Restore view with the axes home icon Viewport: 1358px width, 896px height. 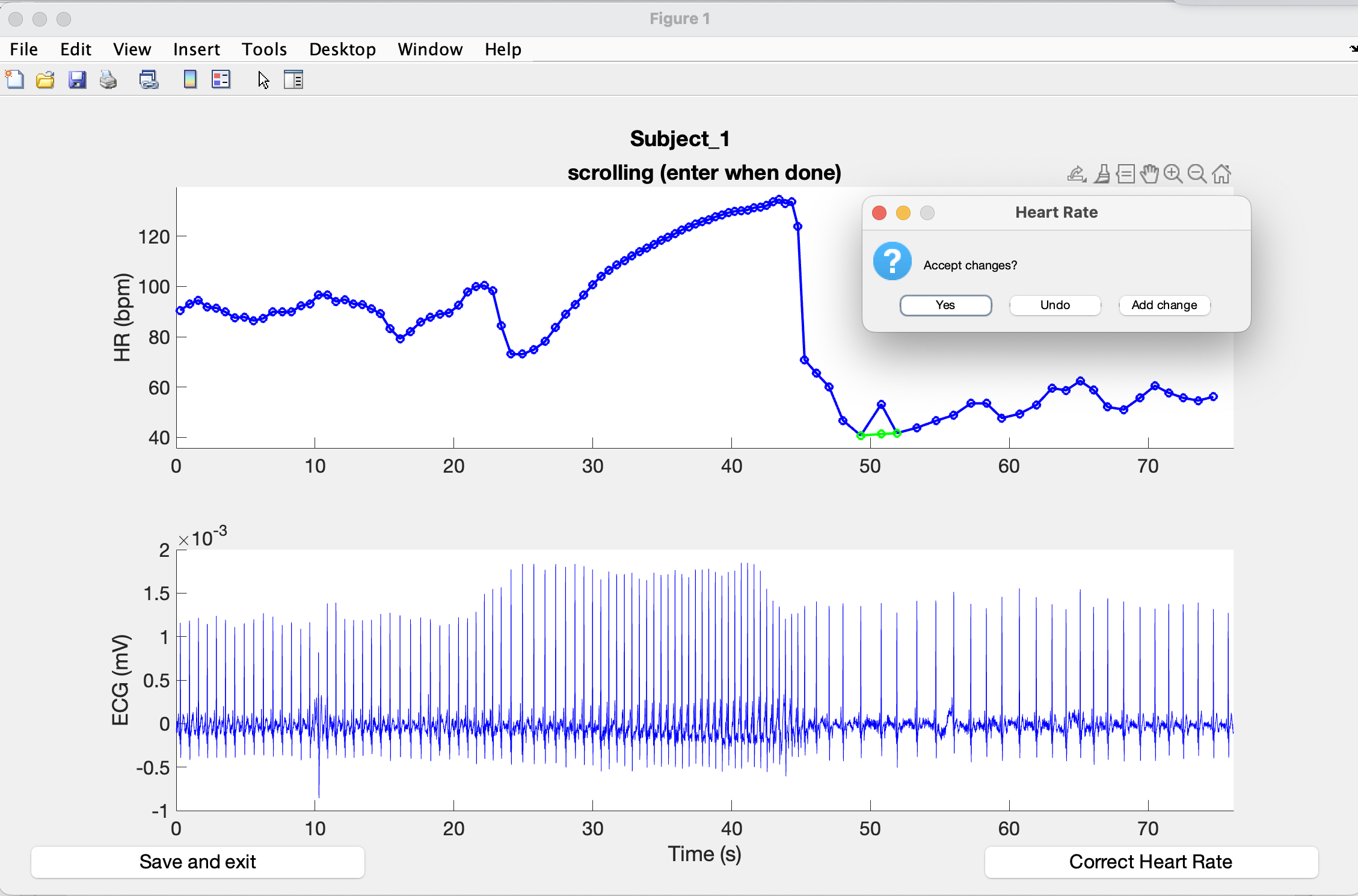[1221, 174]
